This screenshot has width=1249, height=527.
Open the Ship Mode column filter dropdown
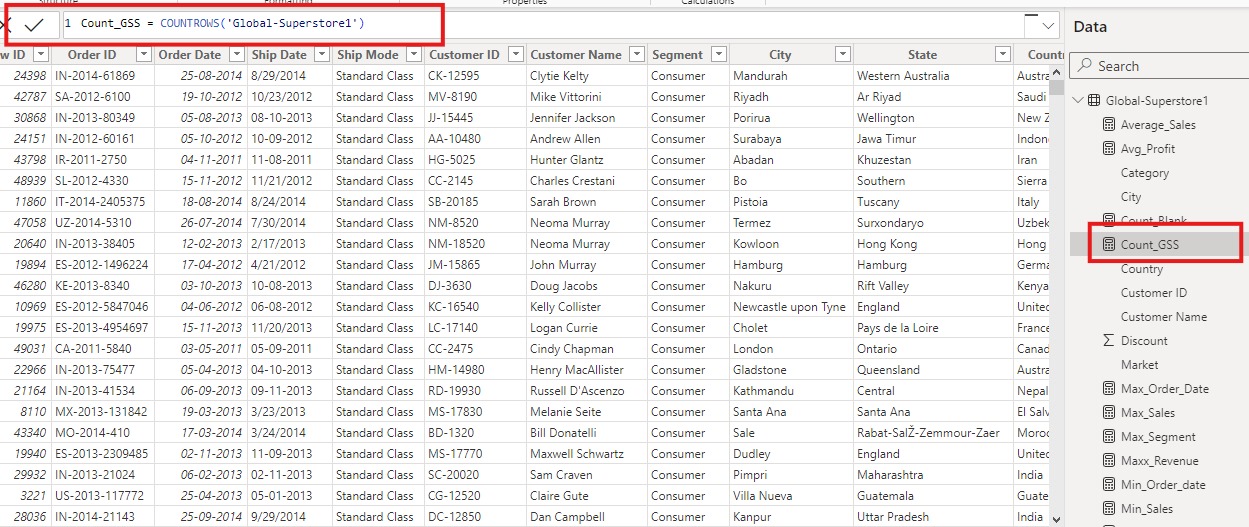tap(414, 55)
